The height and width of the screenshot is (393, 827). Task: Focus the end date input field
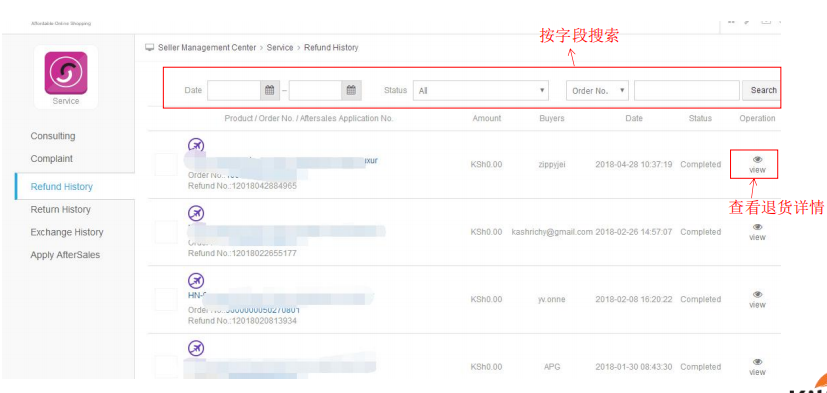316,90
